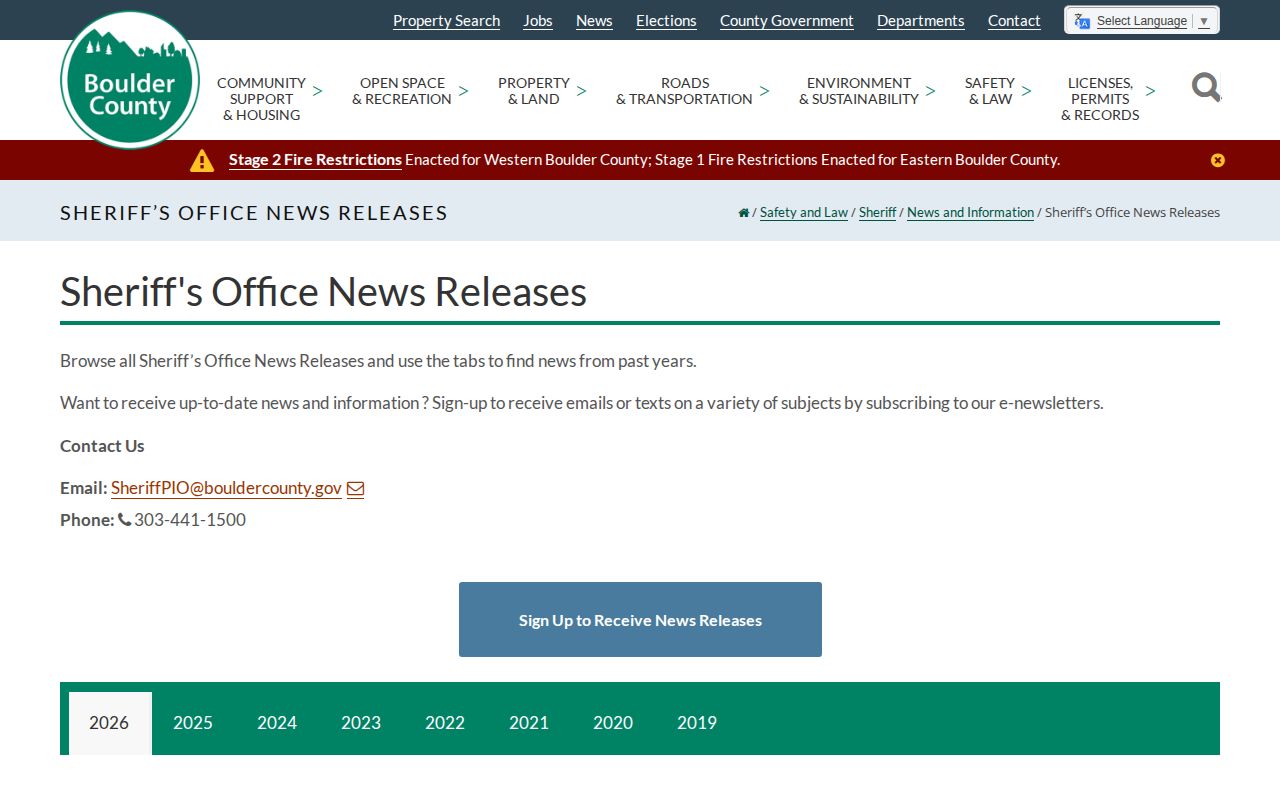This screenshot has width=1280, height=800.
Task: Click the Boulder County logo
Action: (x=130, y=80)
